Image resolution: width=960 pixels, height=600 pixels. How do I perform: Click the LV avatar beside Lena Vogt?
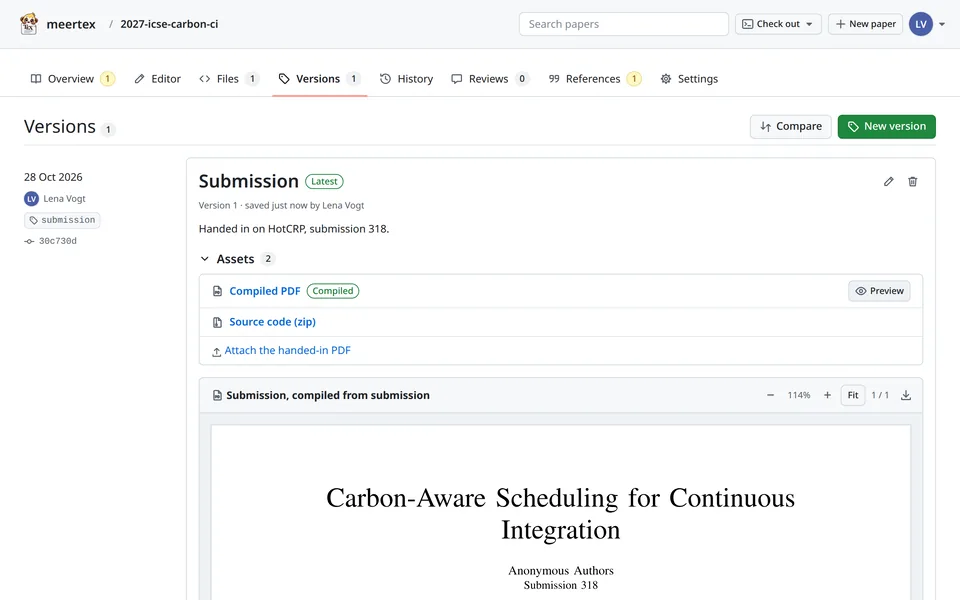[x=31, y=198]
